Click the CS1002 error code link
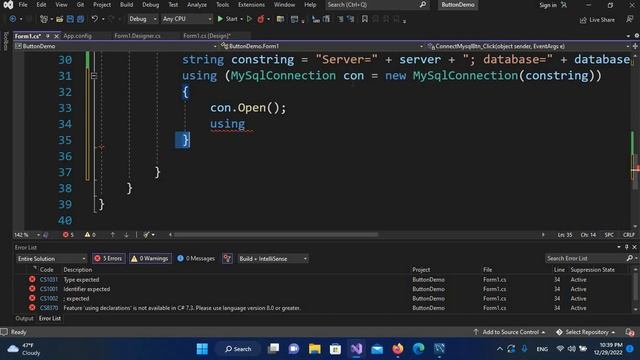The height and width of the screenshot is (360, 640). (49, 298)
